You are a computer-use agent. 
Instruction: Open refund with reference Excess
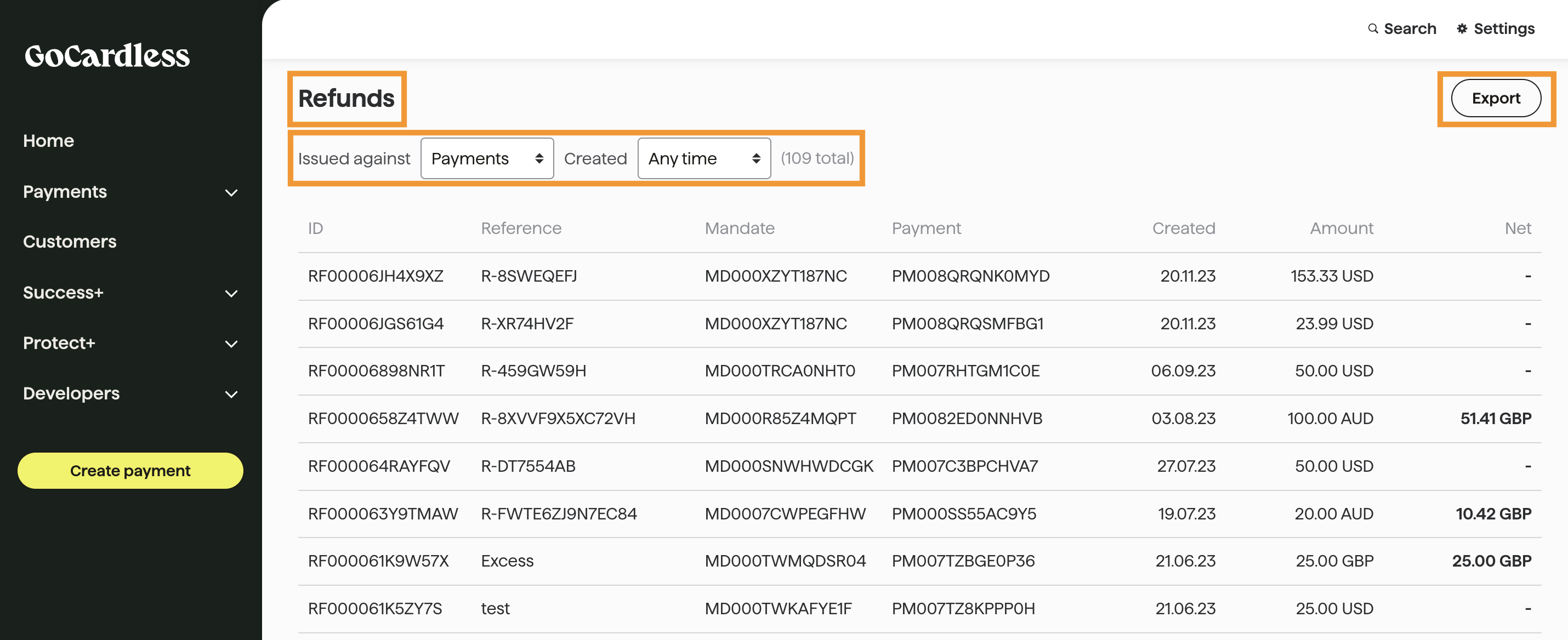click(507, 561)
